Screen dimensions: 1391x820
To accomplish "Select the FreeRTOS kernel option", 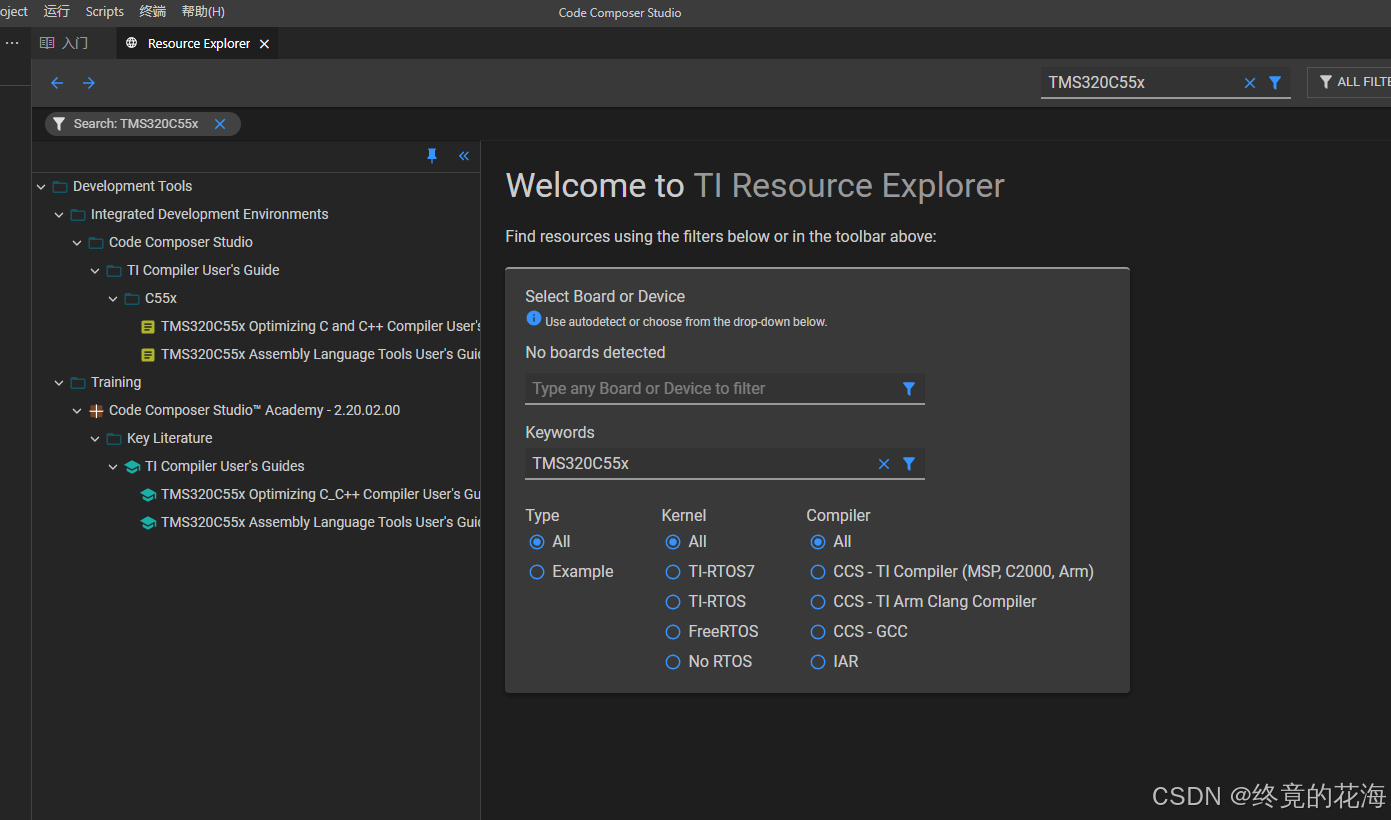I will tap(673, 632).
